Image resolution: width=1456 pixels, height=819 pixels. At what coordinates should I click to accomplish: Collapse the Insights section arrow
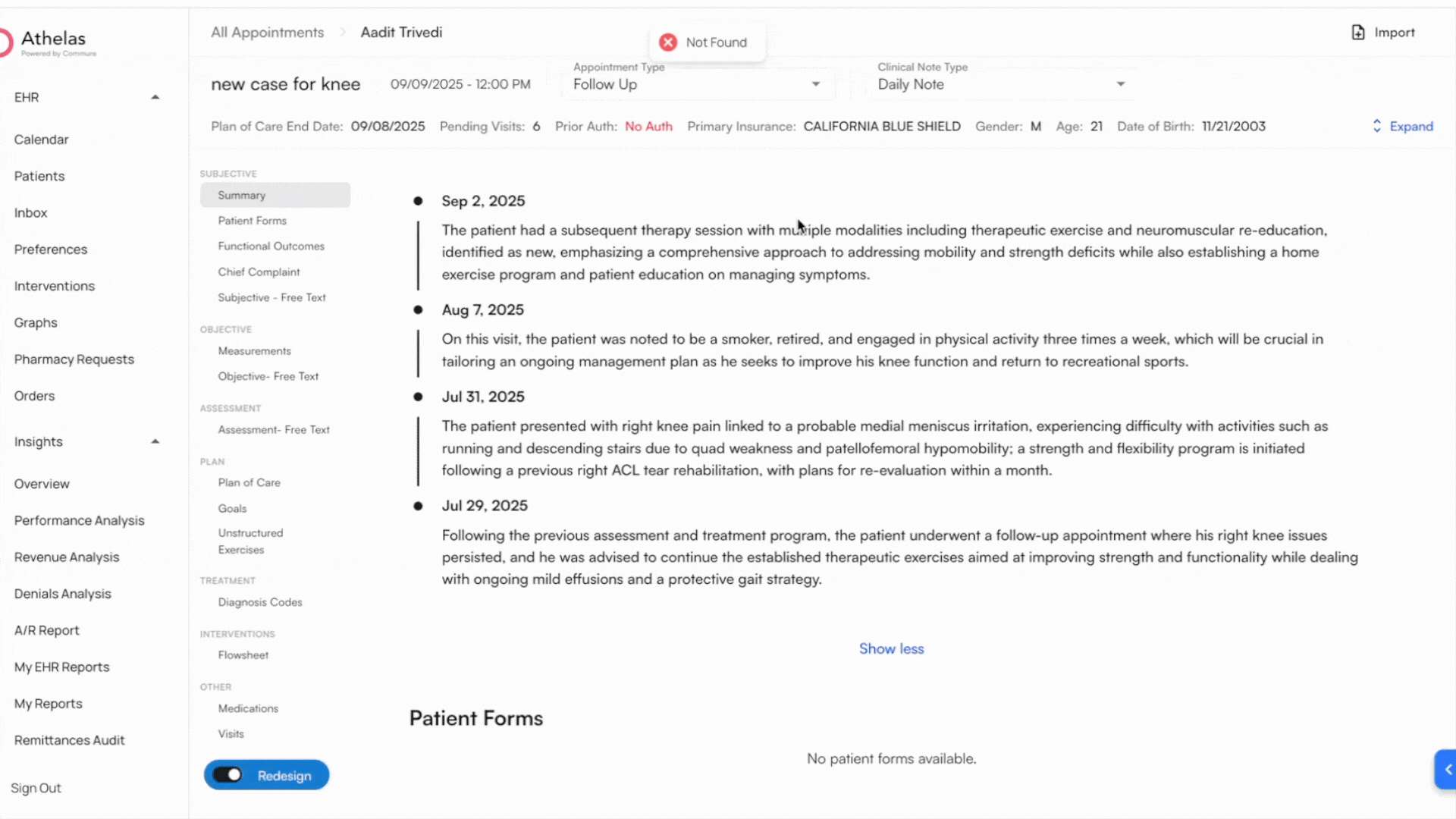point(155,441)
